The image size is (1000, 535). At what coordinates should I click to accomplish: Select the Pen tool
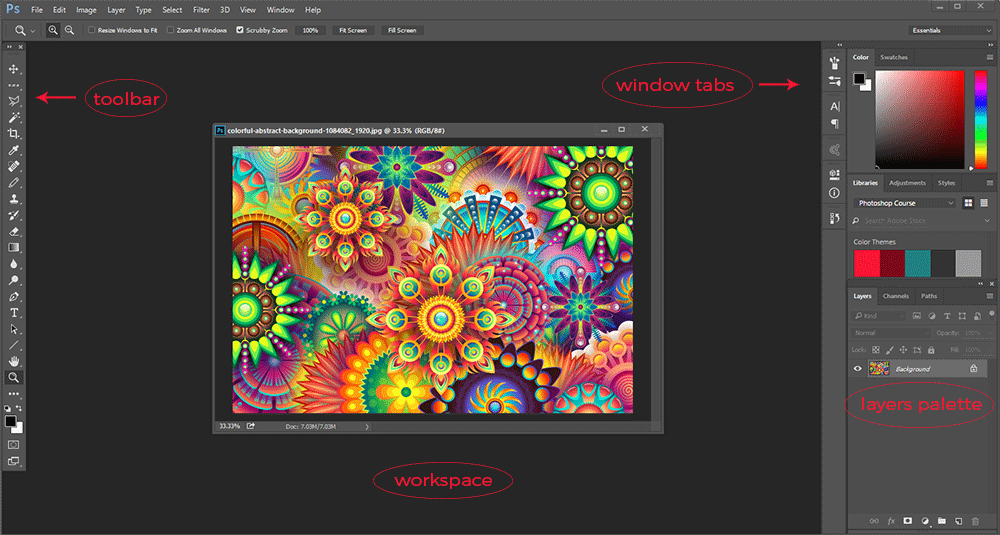[x=13, y=297]
